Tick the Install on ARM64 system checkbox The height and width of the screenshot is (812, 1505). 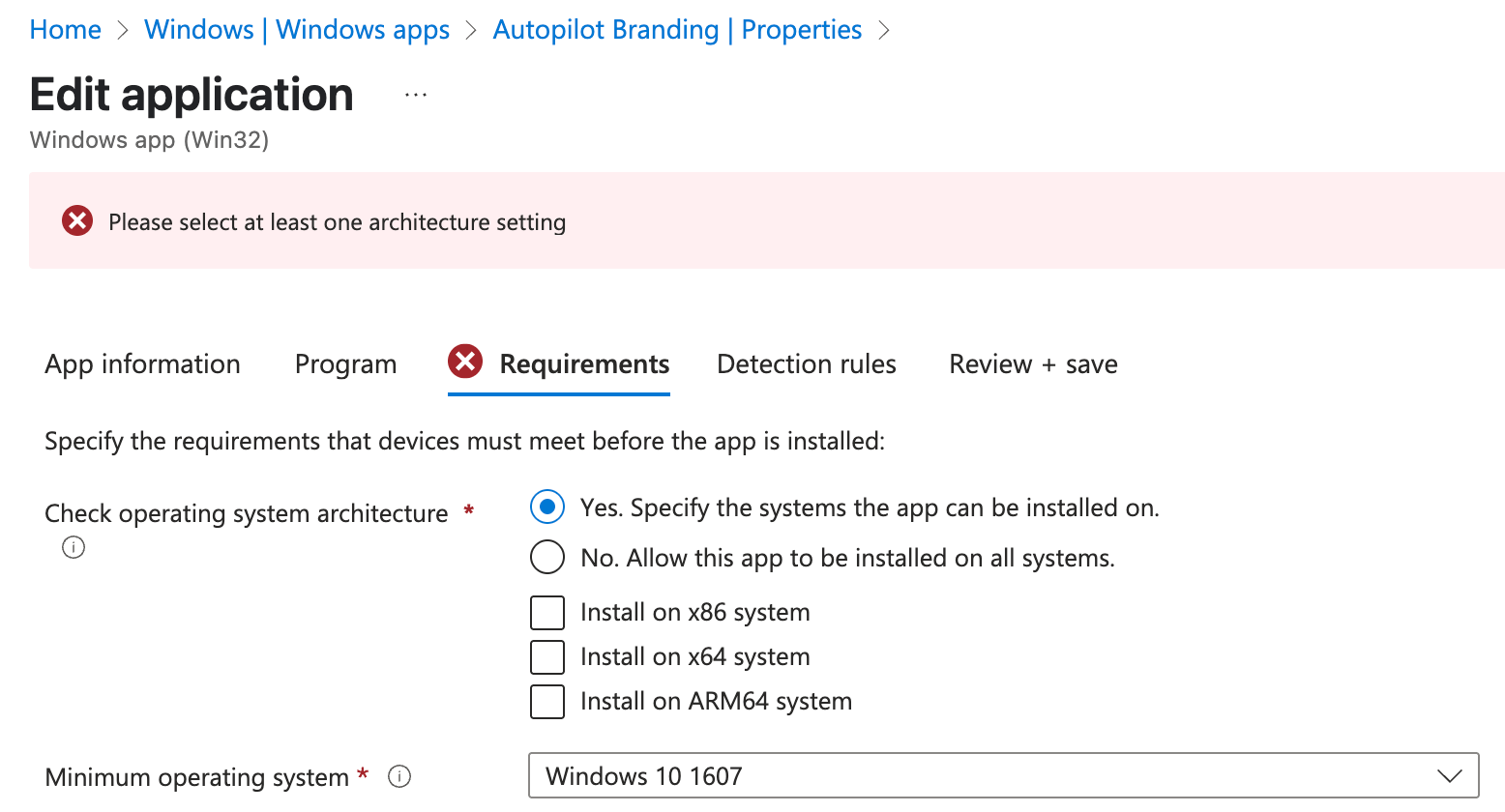coord(547,702)
